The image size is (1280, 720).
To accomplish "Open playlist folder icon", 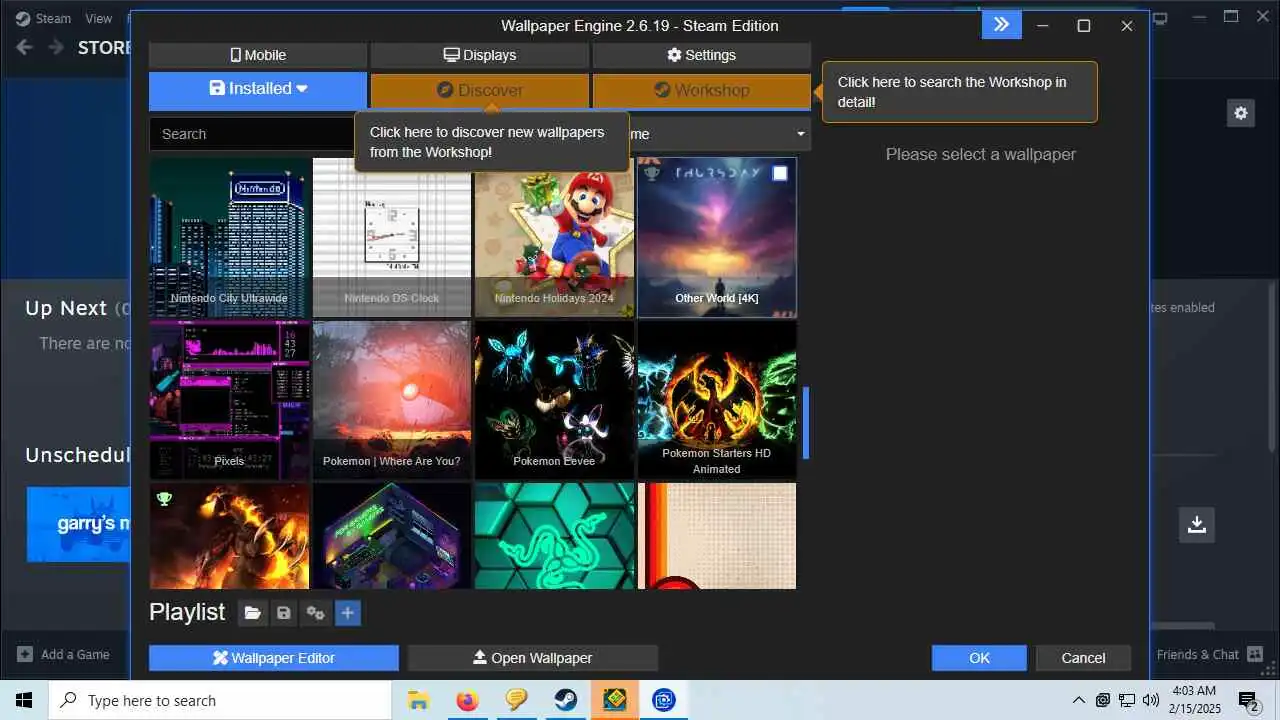I will (x=253, y=613).
